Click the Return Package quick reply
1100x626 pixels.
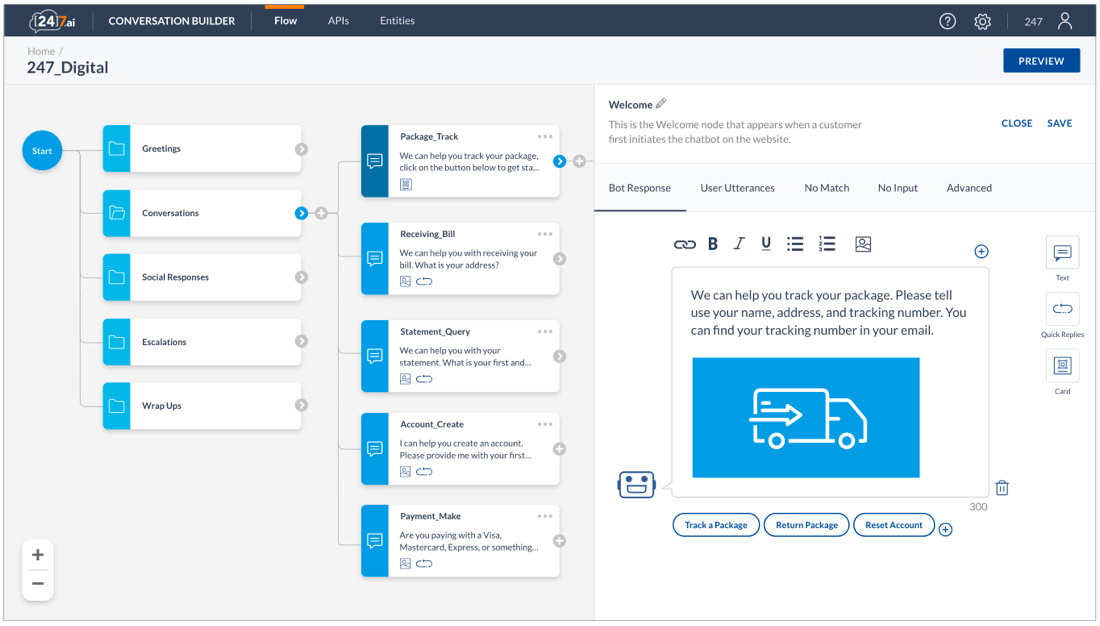pyautogui.click(x=807, y=525)
